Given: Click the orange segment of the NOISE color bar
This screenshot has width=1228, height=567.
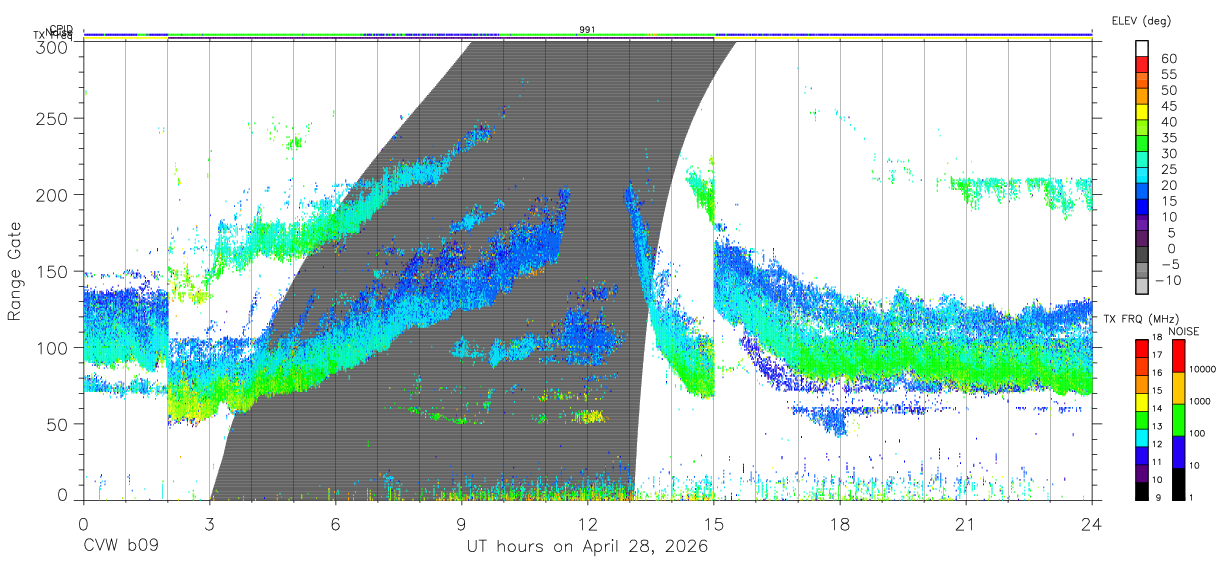Looking at the screenshot, I should click(x=1177, y=388).
